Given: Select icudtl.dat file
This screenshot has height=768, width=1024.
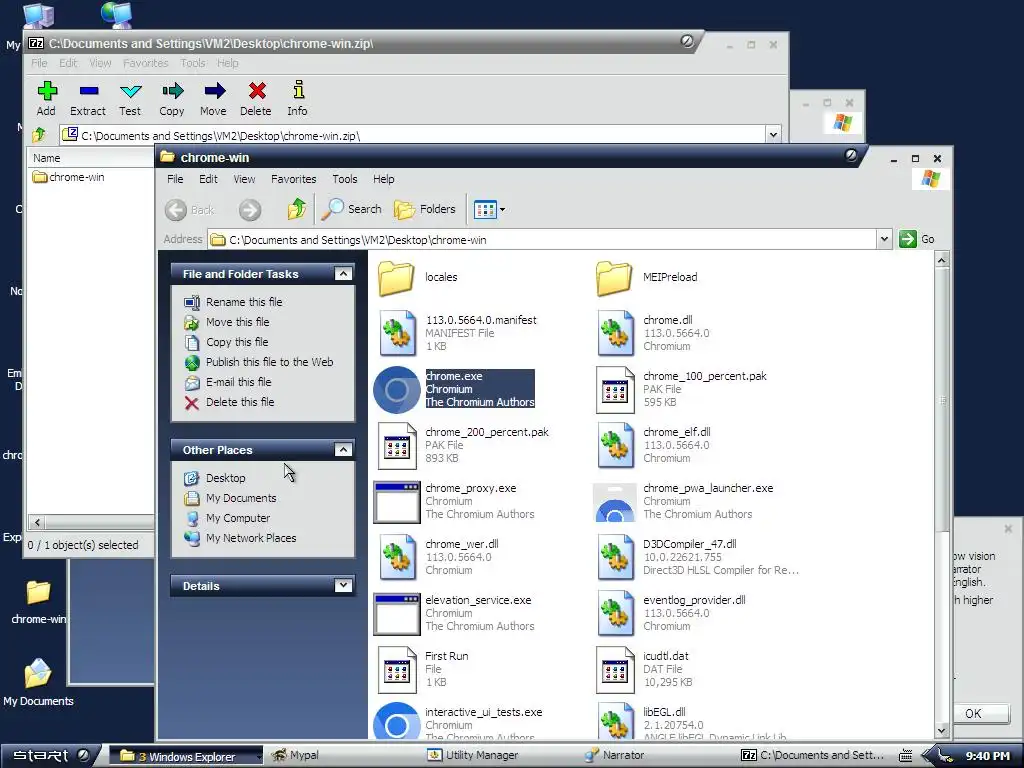Looking at the screenshot, I should (x=644, y=669).
